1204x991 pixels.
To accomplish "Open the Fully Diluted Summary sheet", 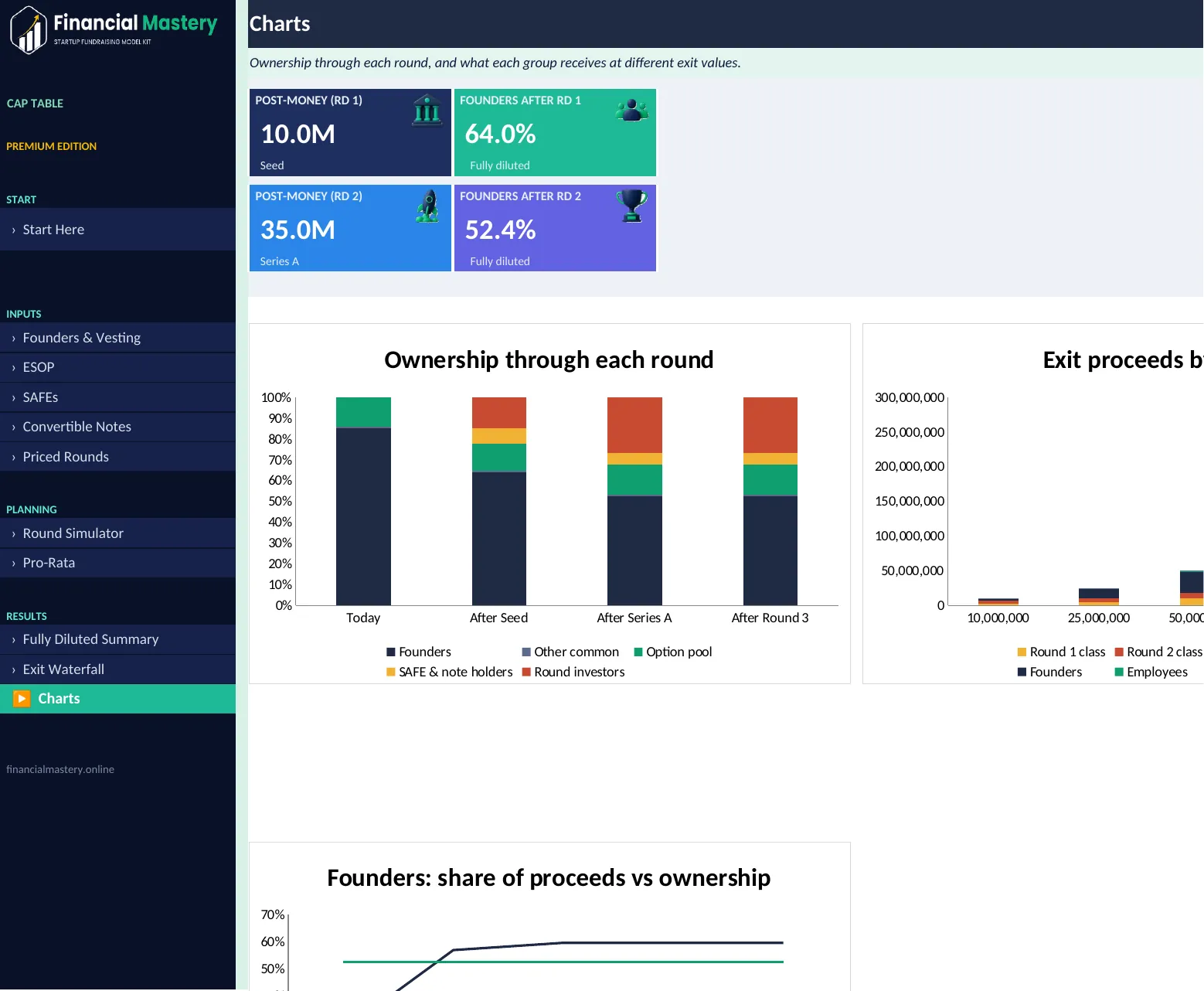I will (x=117, y=639).
